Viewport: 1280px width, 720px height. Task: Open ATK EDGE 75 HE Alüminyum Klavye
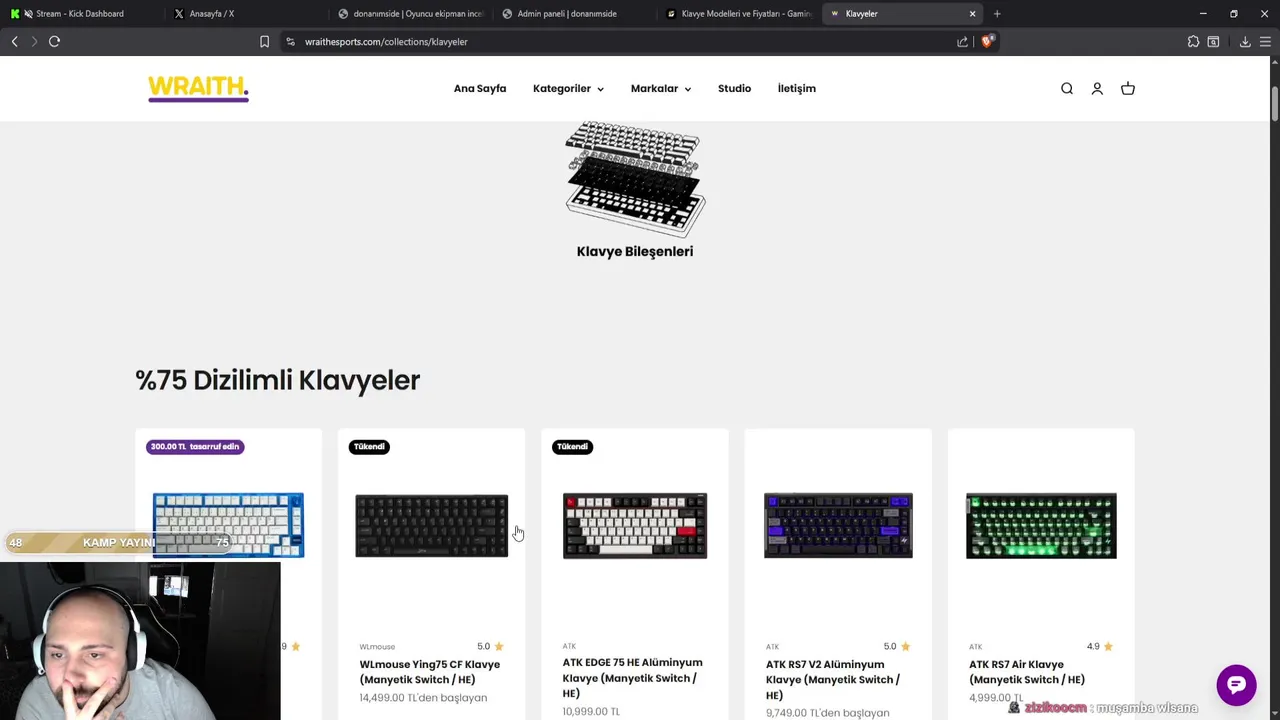(633, 678)
